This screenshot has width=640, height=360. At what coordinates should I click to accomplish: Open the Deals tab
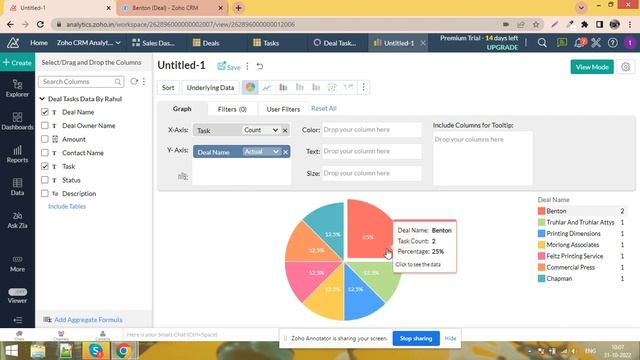point(206,43)
